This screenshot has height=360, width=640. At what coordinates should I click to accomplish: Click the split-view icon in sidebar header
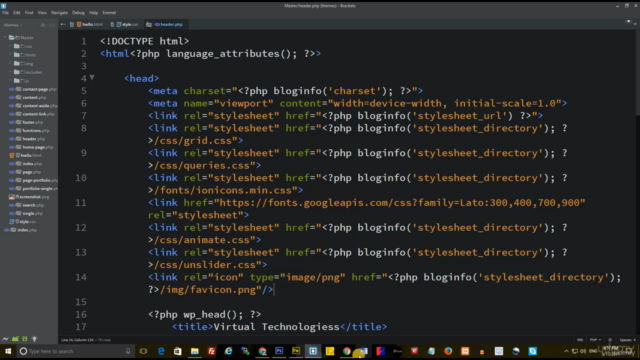(52, 25)
